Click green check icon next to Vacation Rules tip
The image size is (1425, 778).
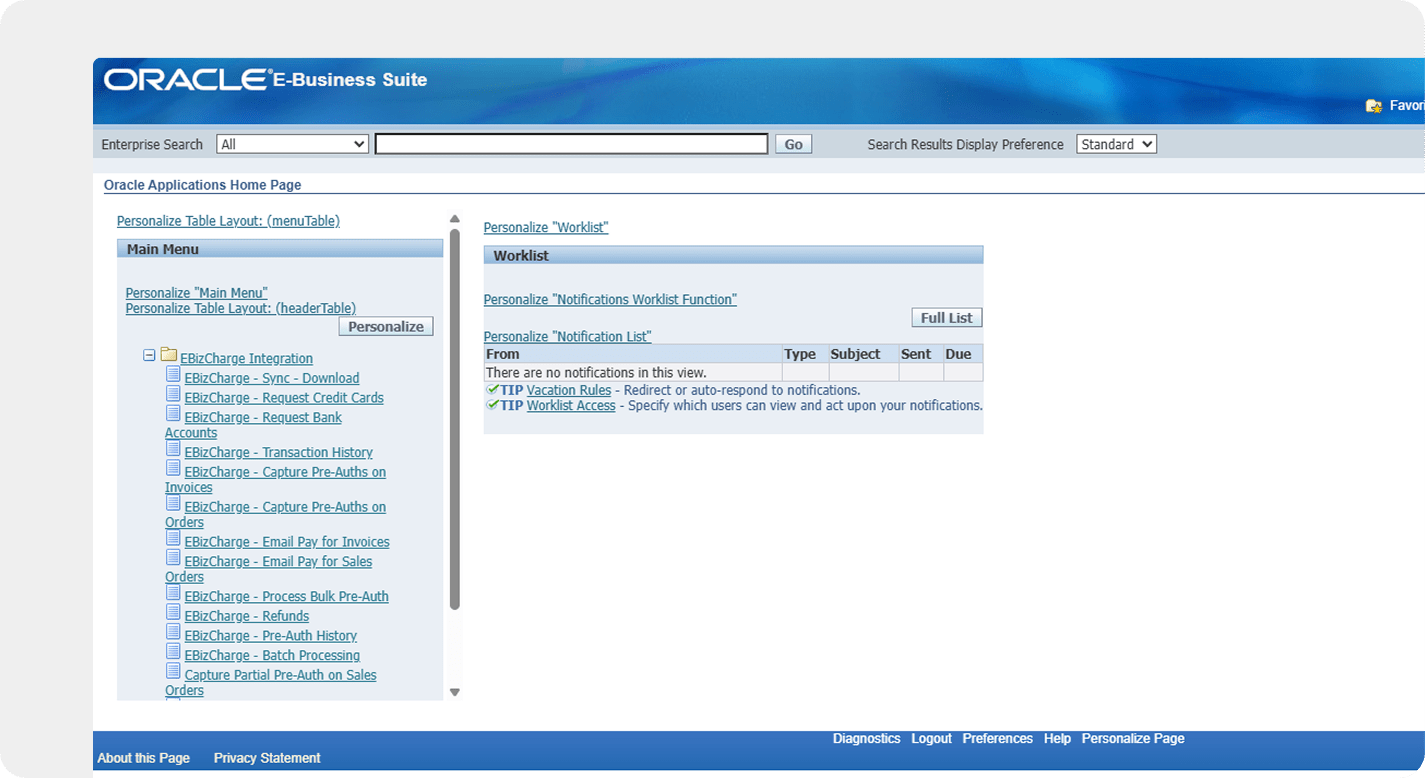click(492, 389)
